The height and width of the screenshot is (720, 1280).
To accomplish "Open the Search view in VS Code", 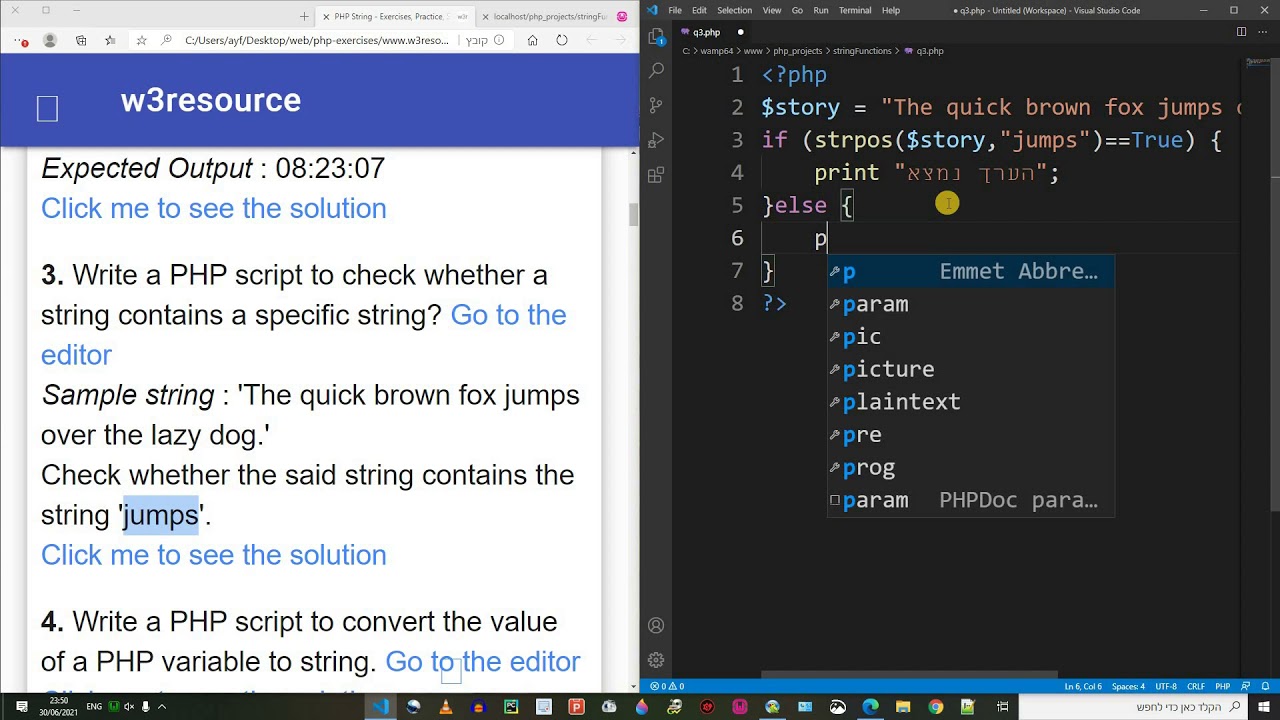I will tap(656, 71).
